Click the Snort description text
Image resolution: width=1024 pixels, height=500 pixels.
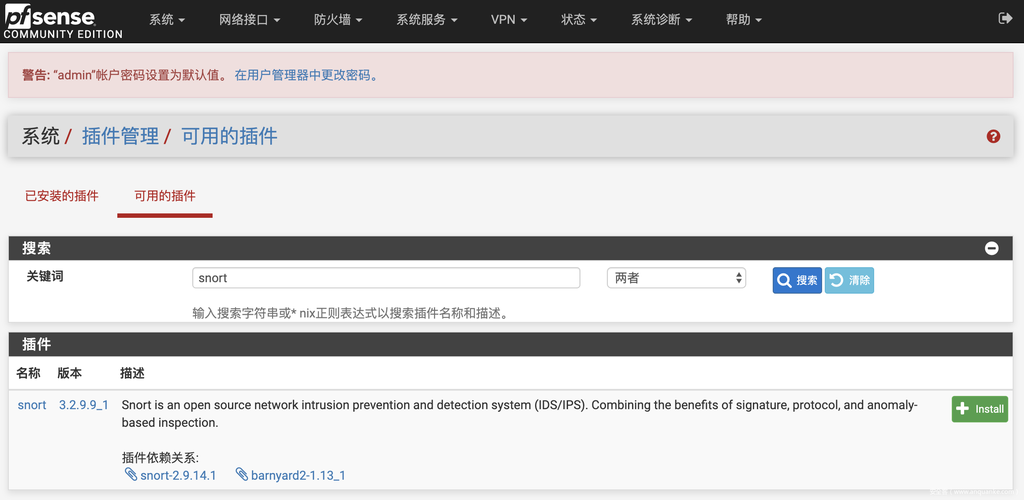[520, 414]
